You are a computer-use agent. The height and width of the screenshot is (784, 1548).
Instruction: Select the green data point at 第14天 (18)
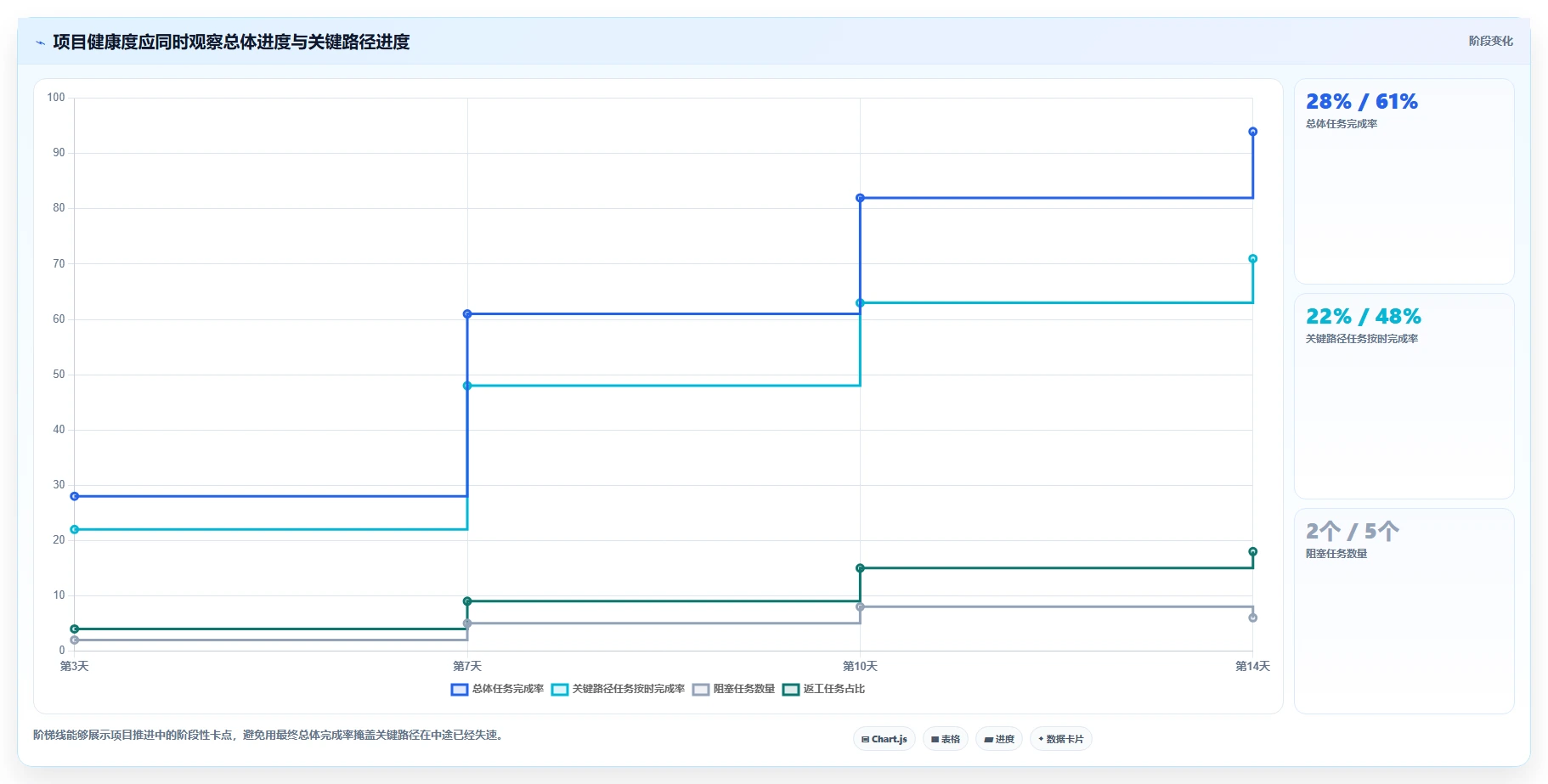1252,551
